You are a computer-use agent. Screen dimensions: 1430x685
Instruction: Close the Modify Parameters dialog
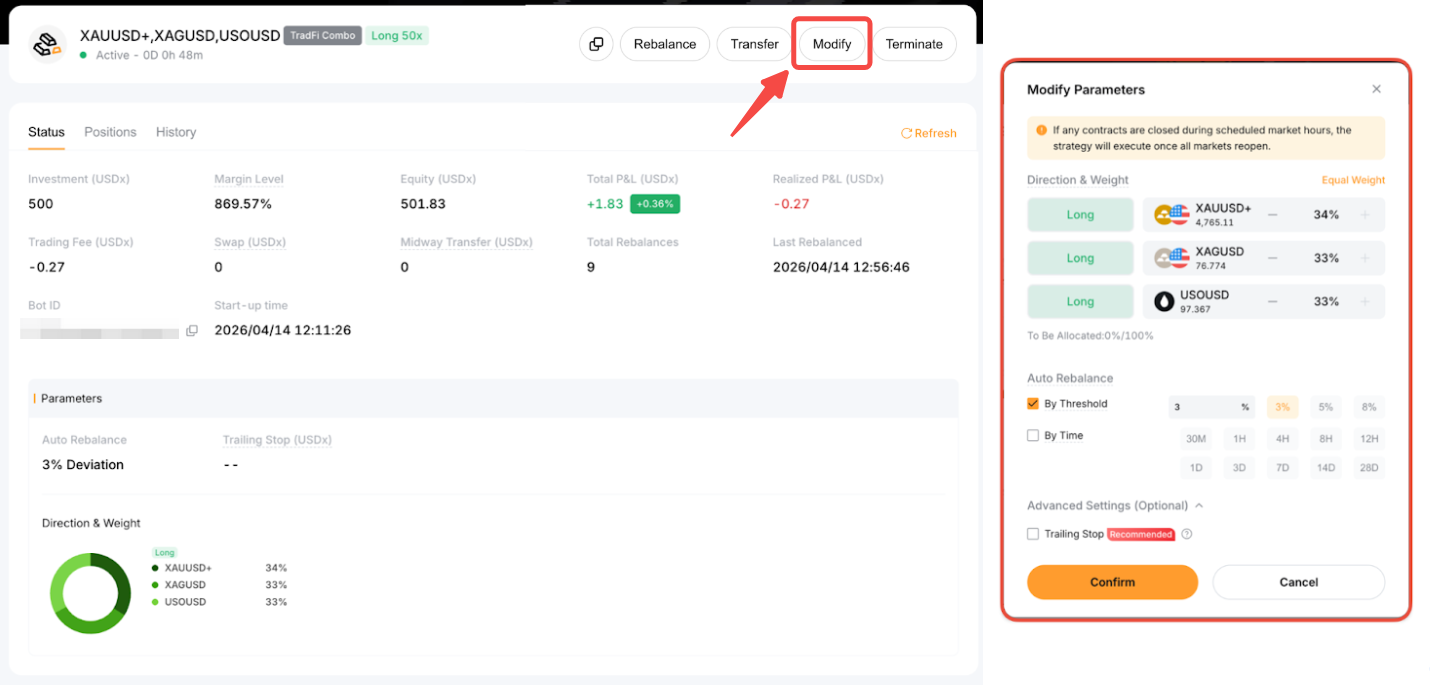point(1376,89)
